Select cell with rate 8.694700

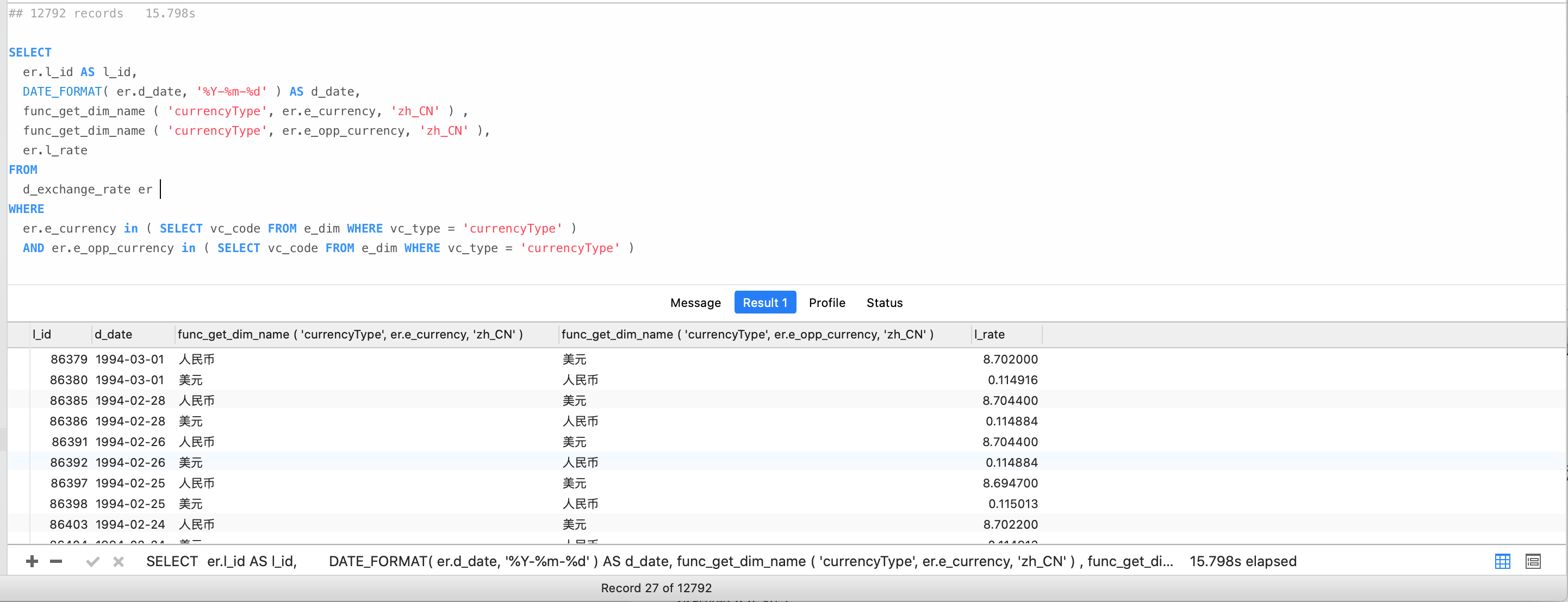click(x=1010, y=484)
